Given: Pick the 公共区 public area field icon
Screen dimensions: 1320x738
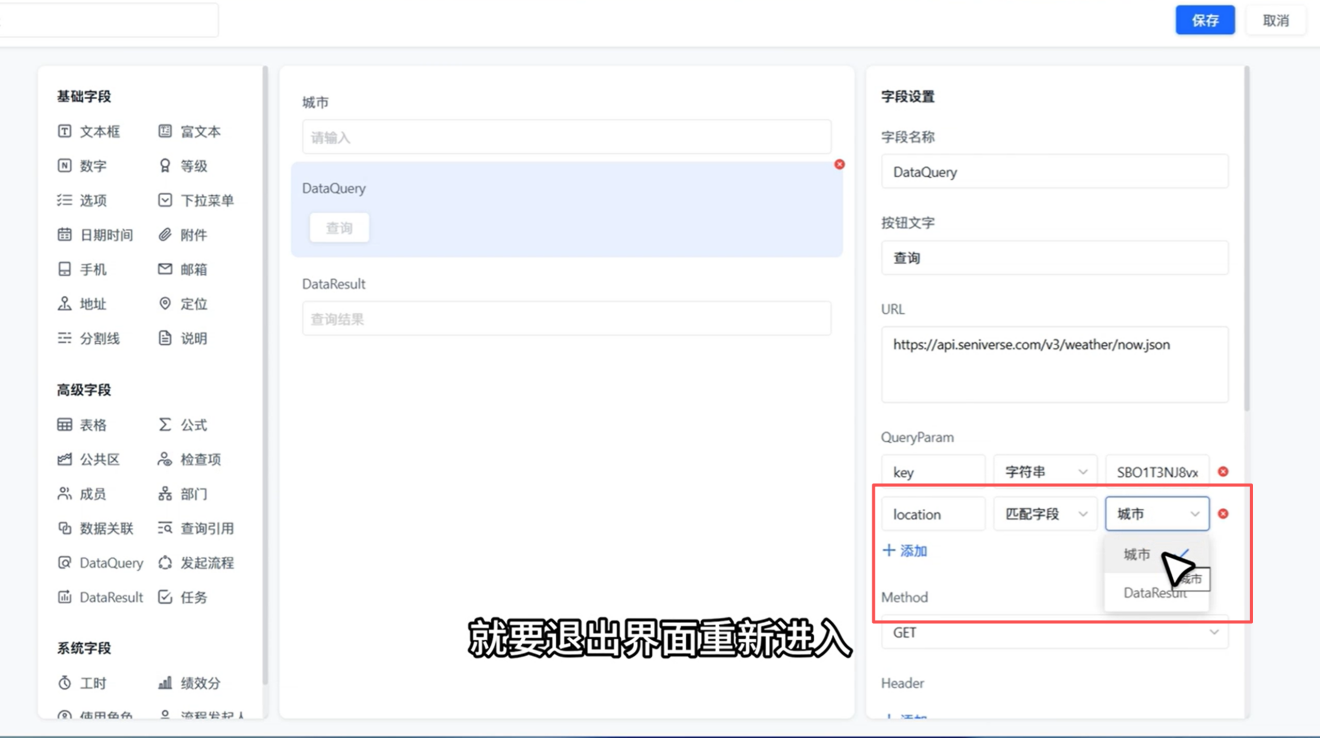Looking at the screenshot, I should coord(64,459).
